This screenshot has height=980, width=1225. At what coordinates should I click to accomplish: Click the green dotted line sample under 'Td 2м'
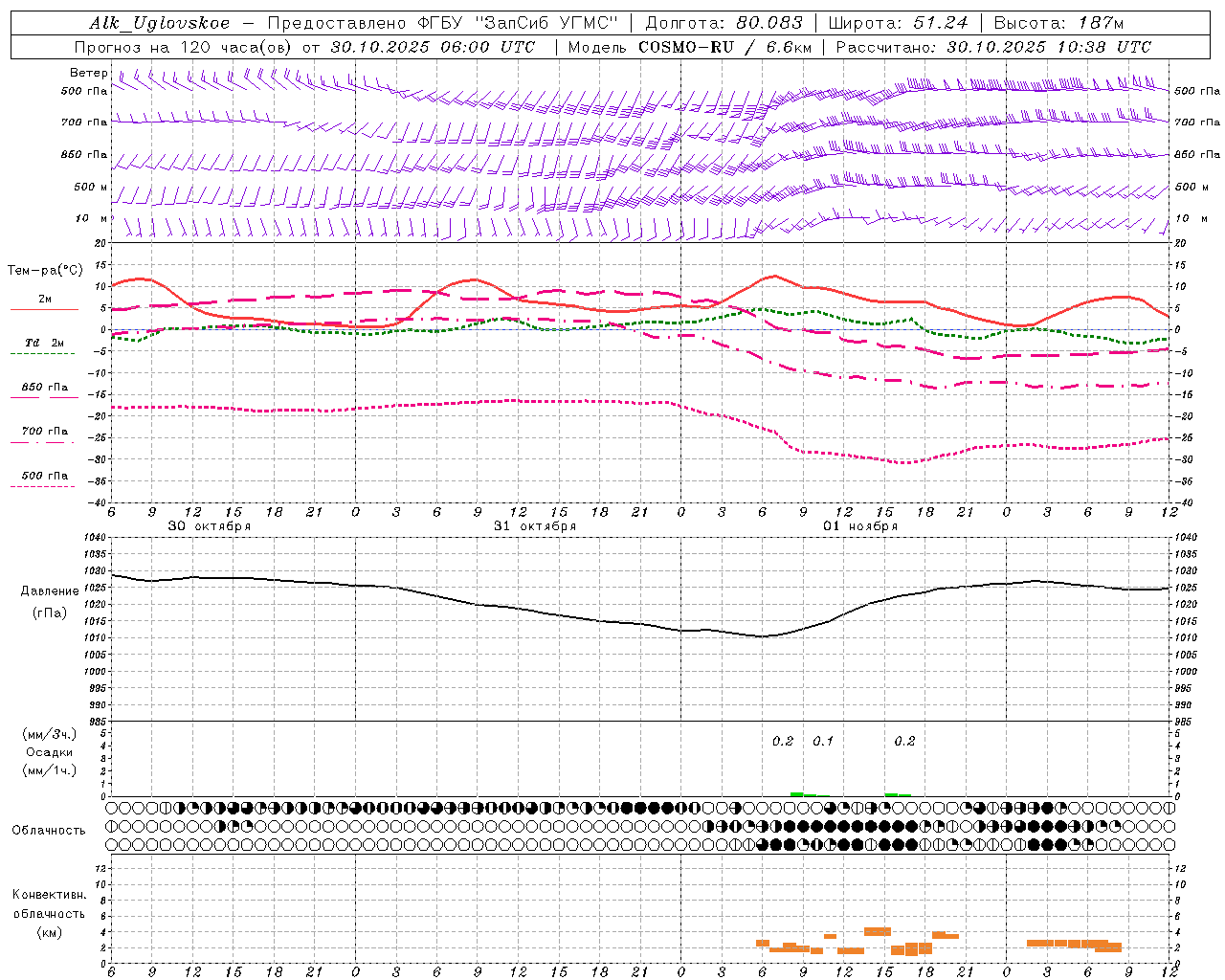click(x=43, y=354)
